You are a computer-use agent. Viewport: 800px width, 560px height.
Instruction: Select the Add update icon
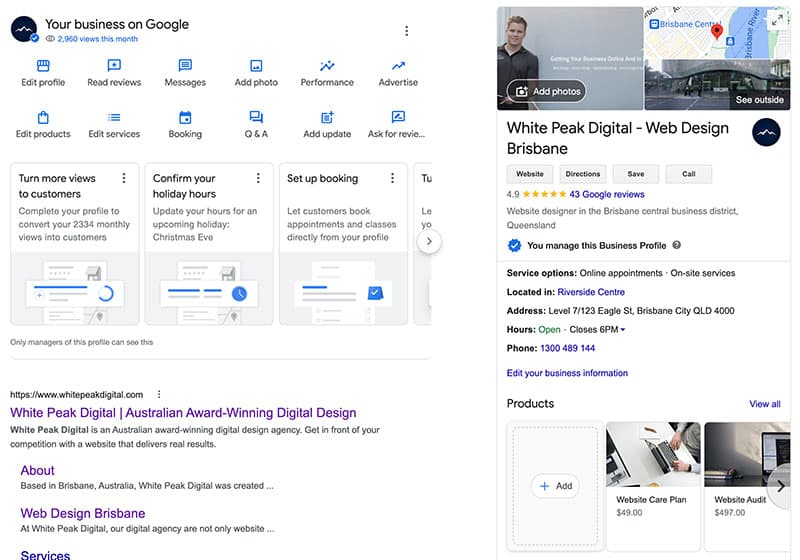click(x=327, y=117)
